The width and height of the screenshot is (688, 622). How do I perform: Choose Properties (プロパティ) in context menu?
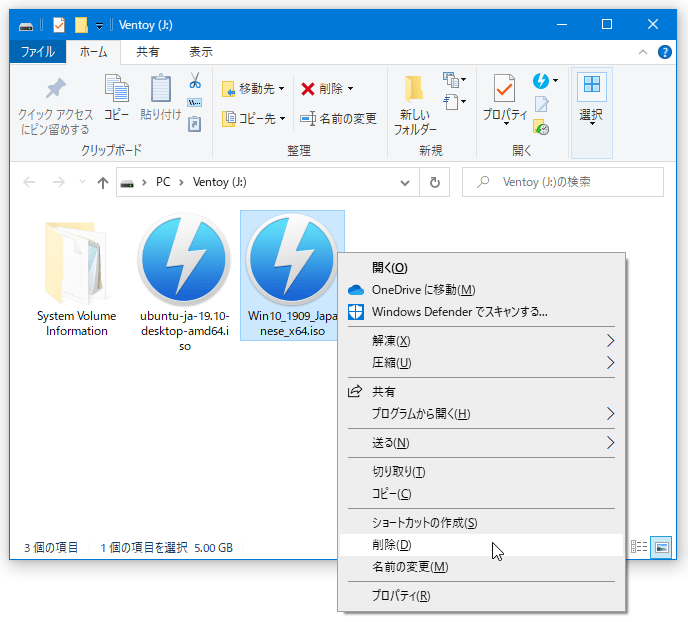tap(481, 596)
